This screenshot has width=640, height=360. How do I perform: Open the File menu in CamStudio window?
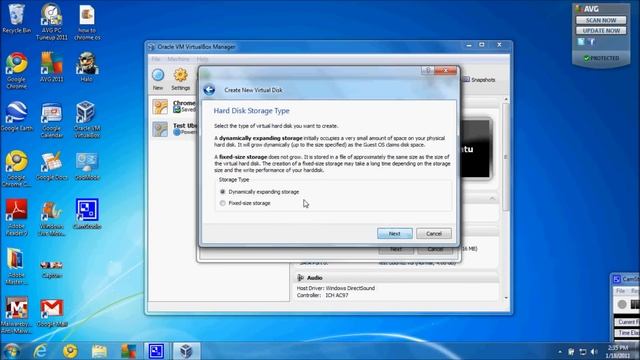620,291
